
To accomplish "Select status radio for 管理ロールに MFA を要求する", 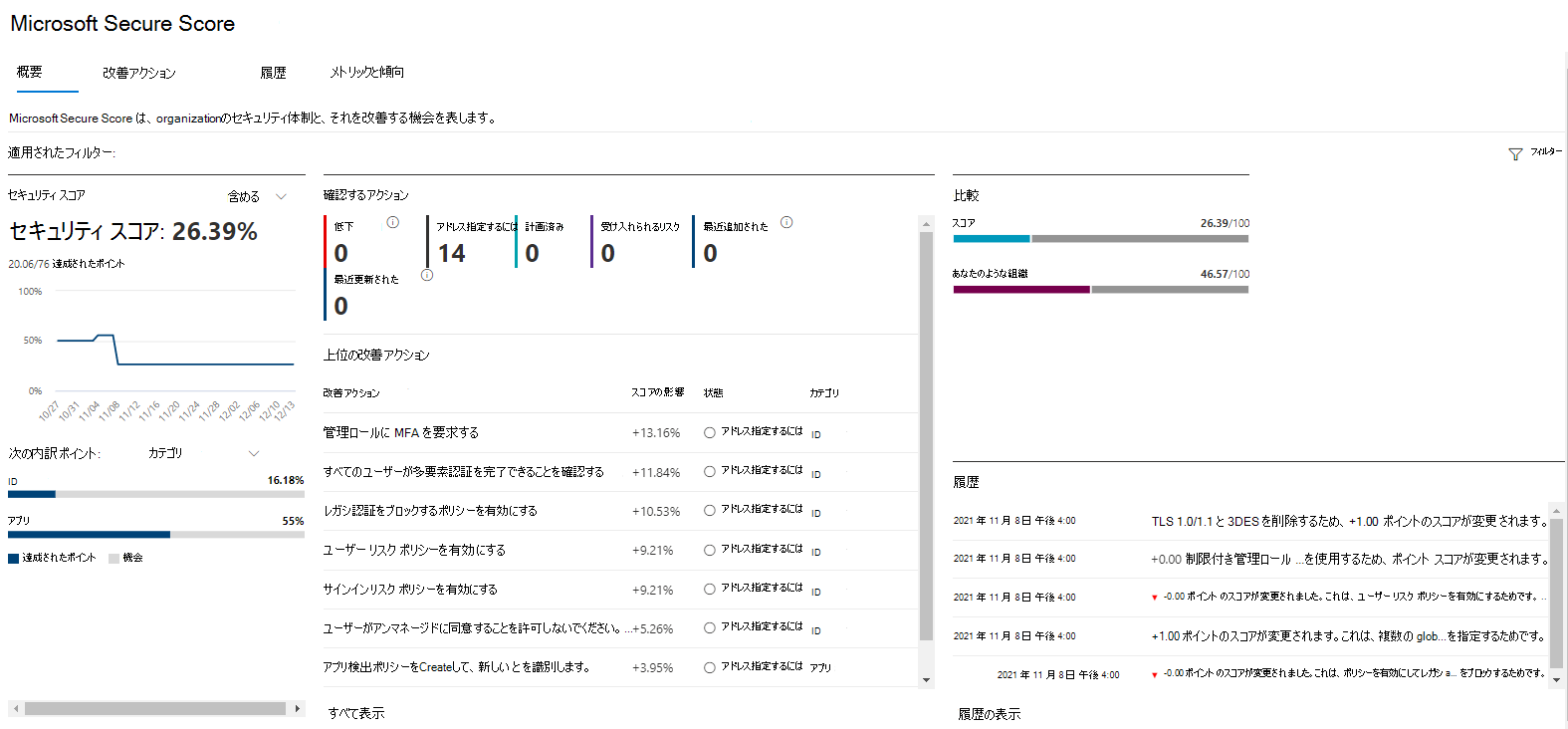I will [710, 433].
